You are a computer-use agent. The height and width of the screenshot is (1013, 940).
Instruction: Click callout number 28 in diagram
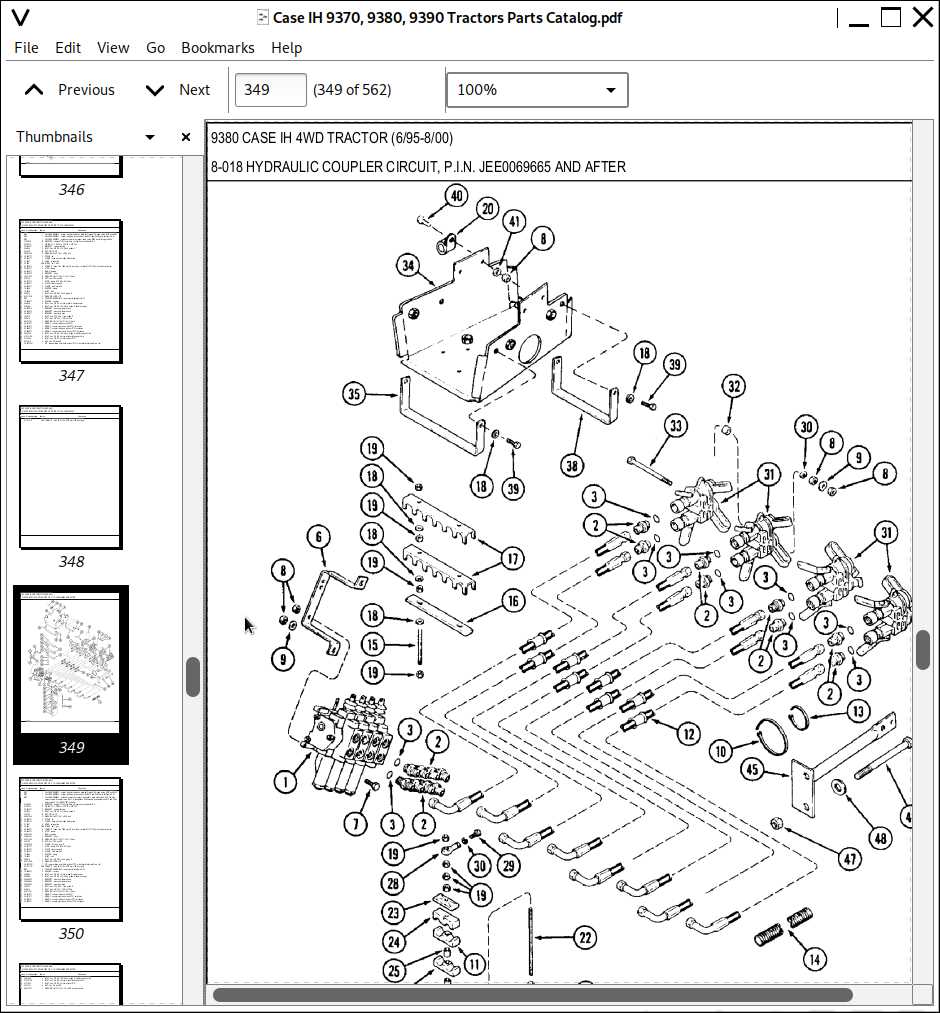[393, 883]
